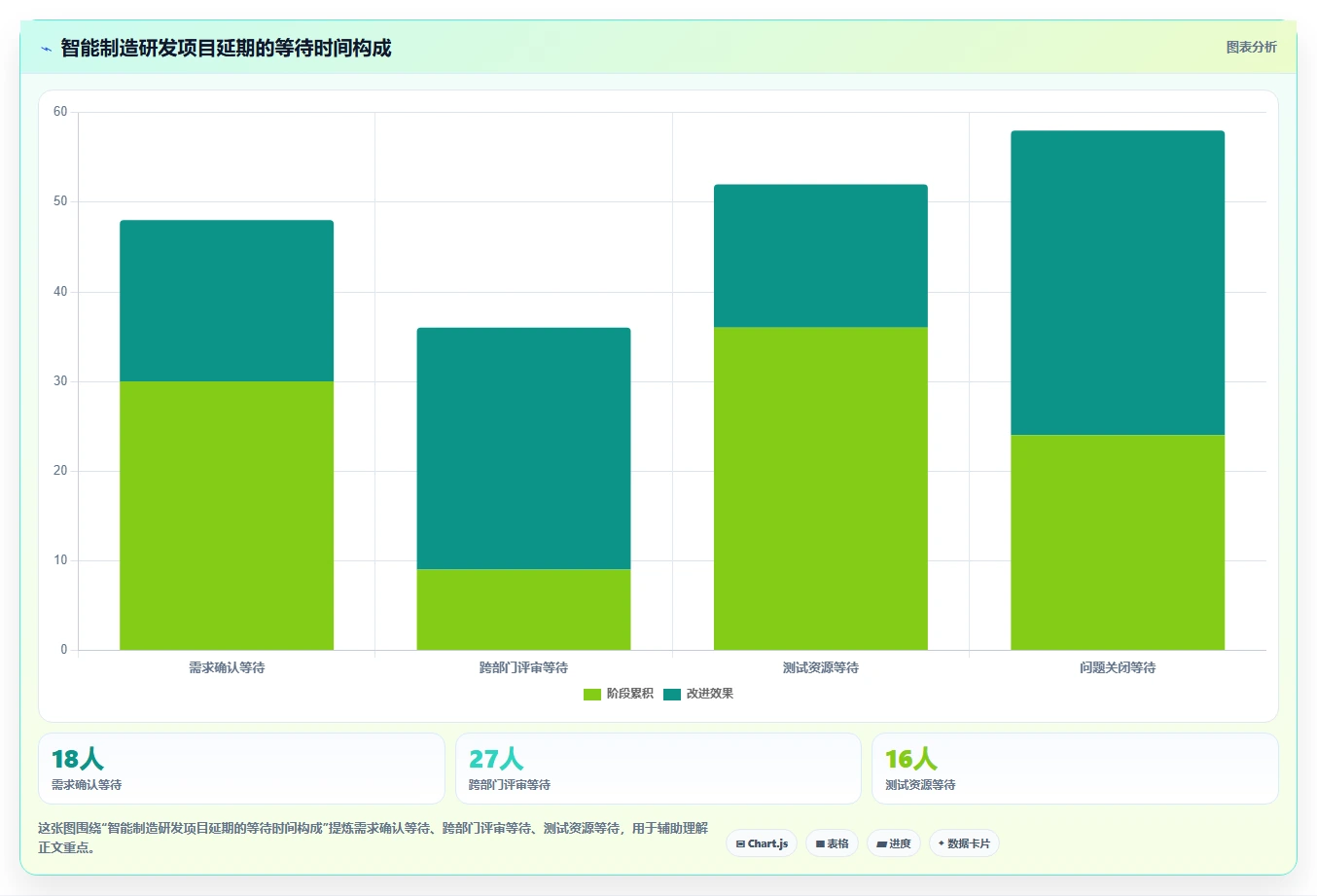This screenshot has width=1317, height=896.
Task: Click the 图表分析 label in header
Action: [x=1251, y=47]
